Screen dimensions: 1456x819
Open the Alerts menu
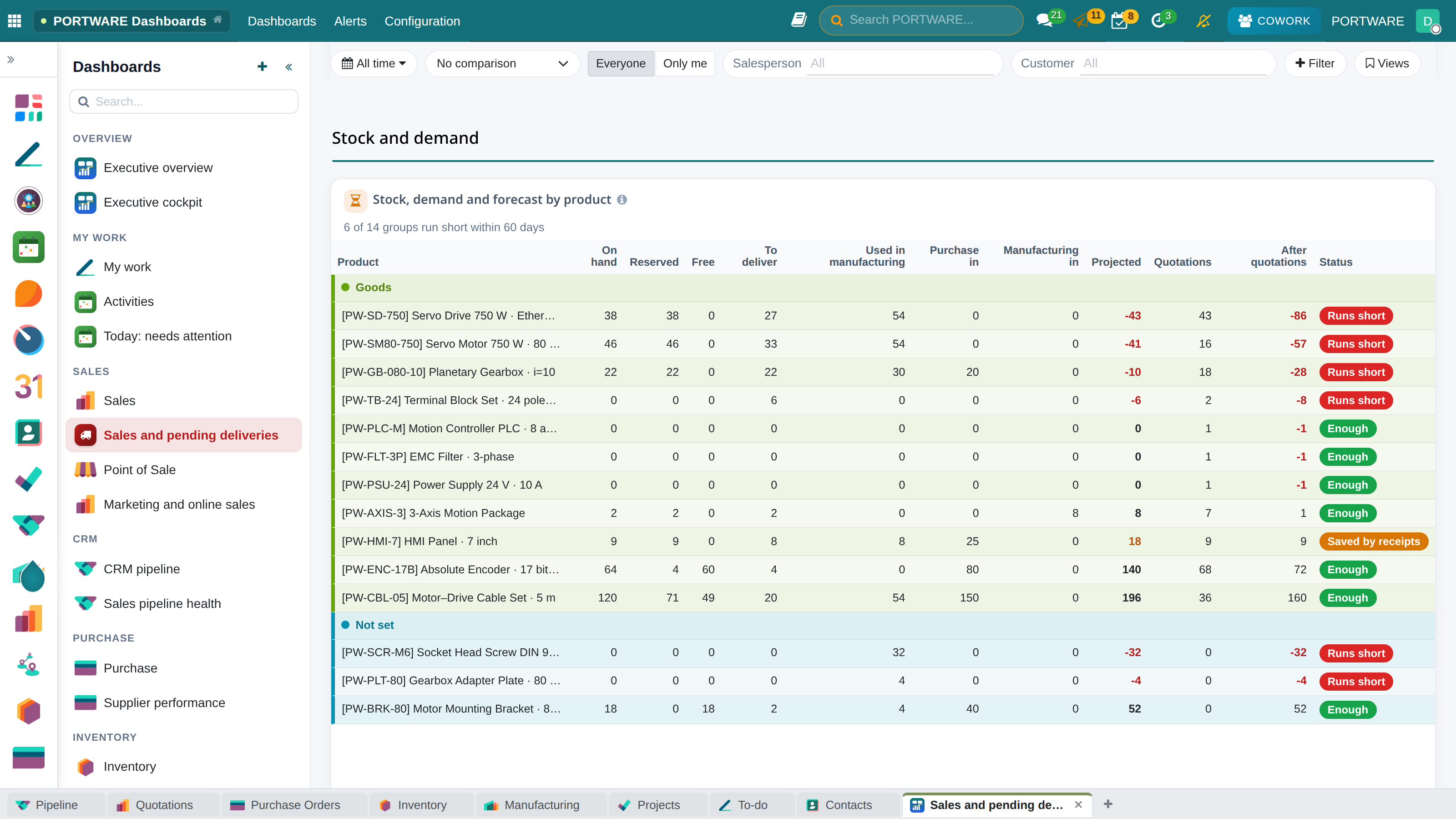click(x=350, y=21)
